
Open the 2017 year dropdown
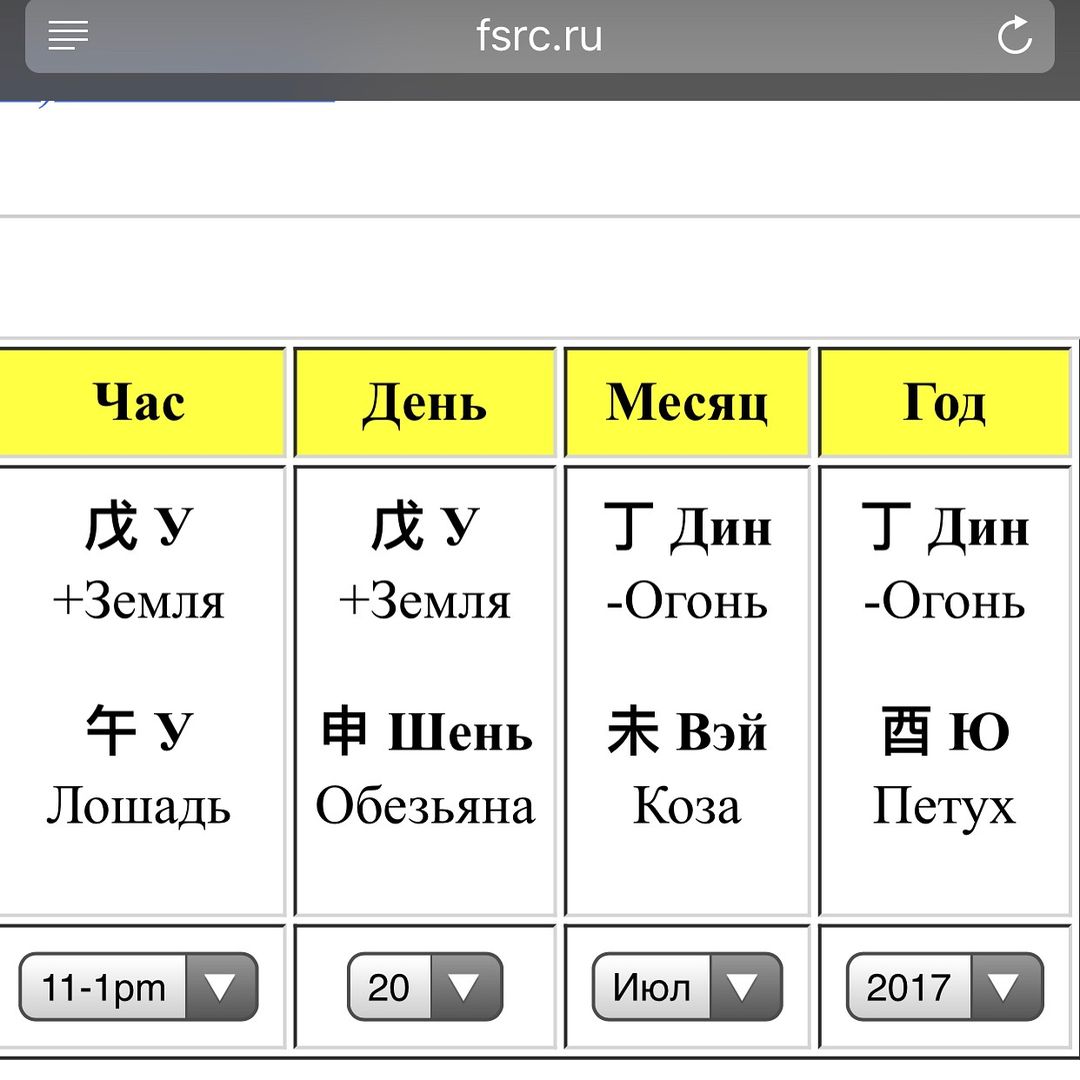[944, 987]
